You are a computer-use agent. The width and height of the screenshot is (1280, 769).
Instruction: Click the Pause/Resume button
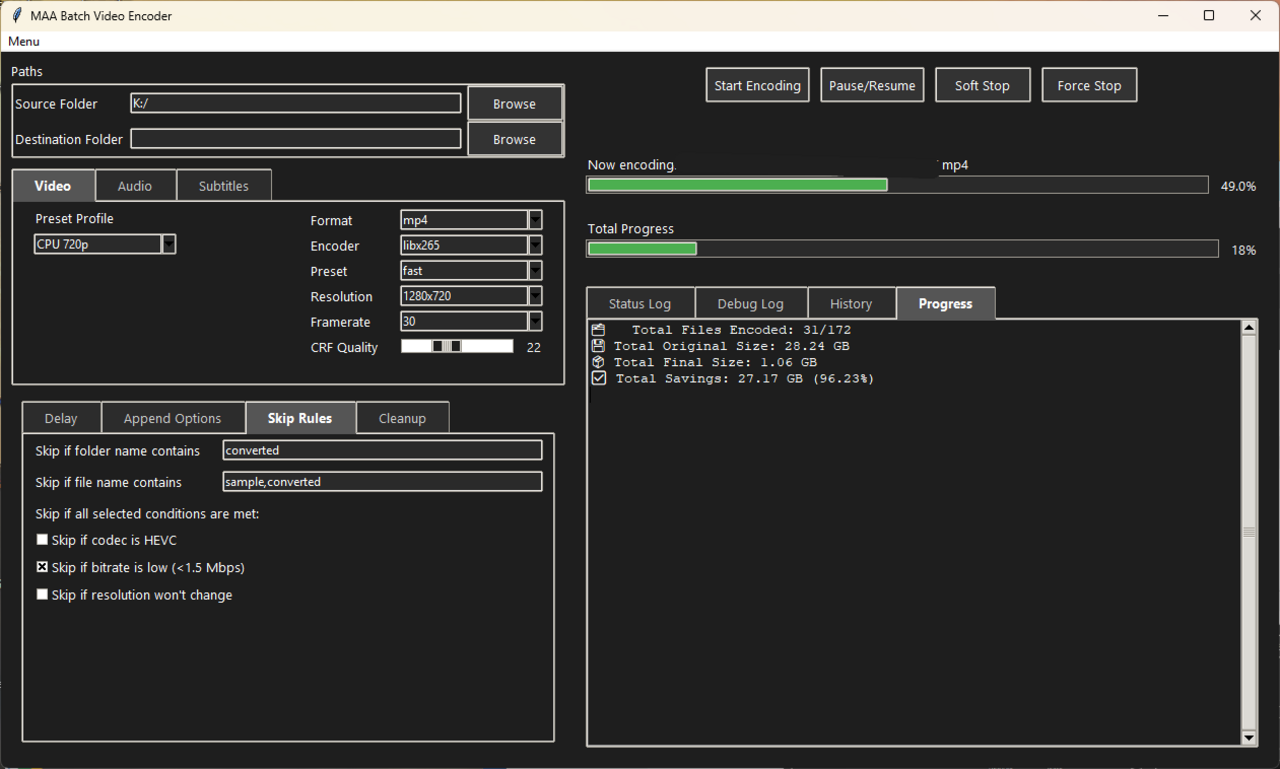[872, 85]
